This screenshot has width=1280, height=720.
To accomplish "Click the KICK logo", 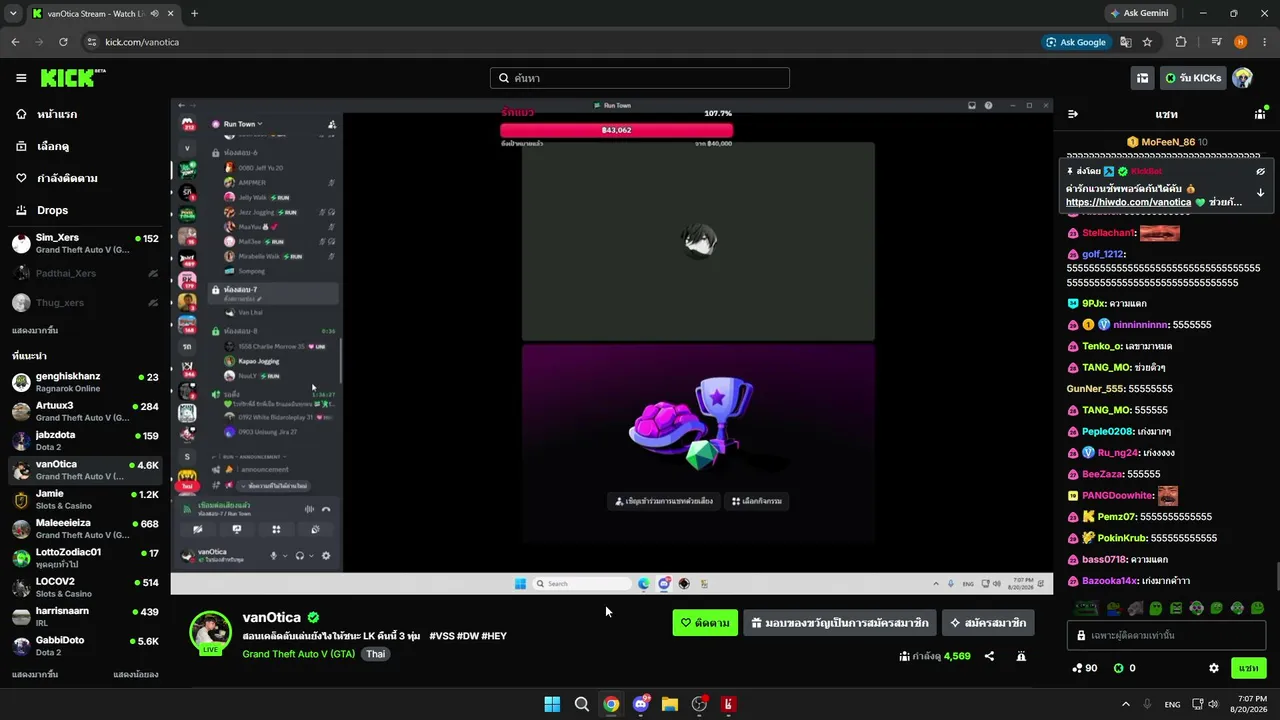I will pos(73,78).
